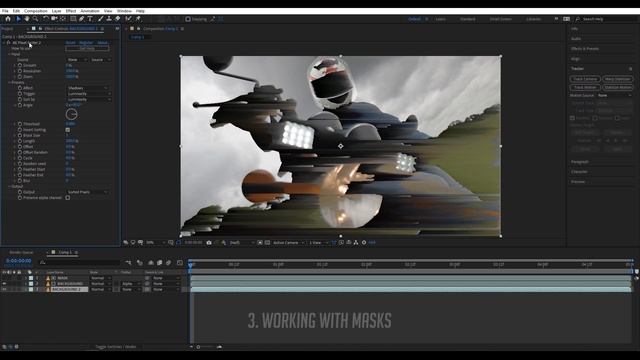Click the current time indicator playhead
640x360 pixels.
click(x=190, y=264)
